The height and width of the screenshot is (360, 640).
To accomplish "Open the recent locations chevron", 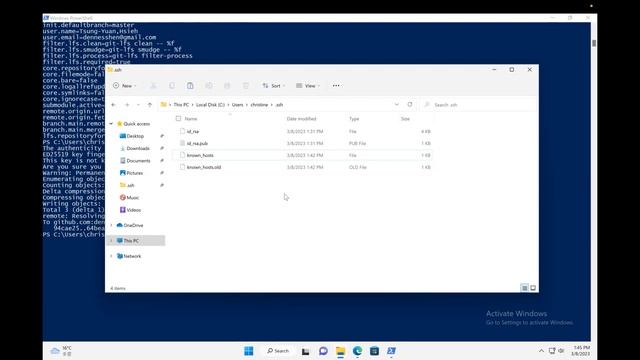I will pos(138,105).
